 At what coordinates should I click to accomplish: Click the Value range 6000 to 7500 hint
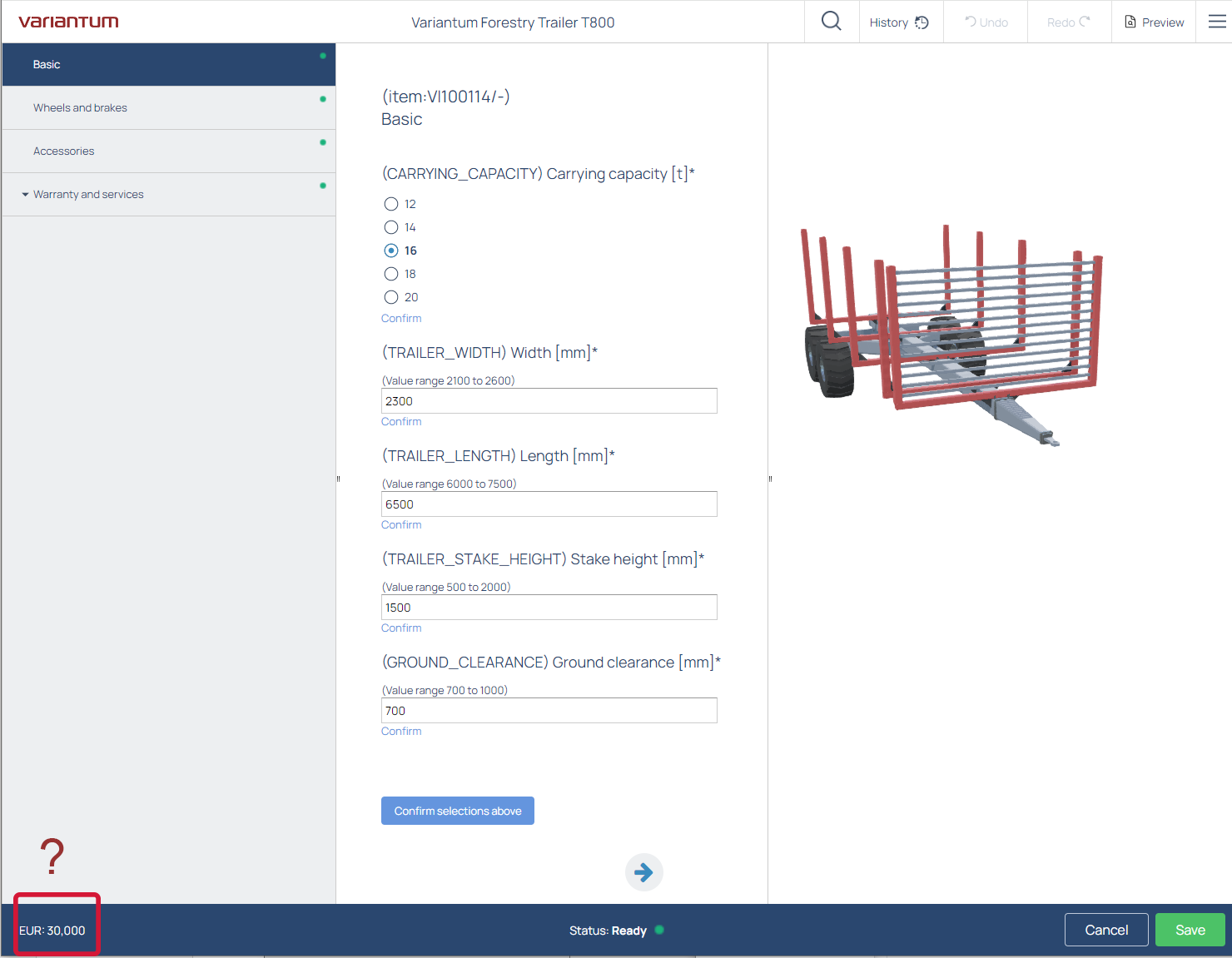pos(449,484)
